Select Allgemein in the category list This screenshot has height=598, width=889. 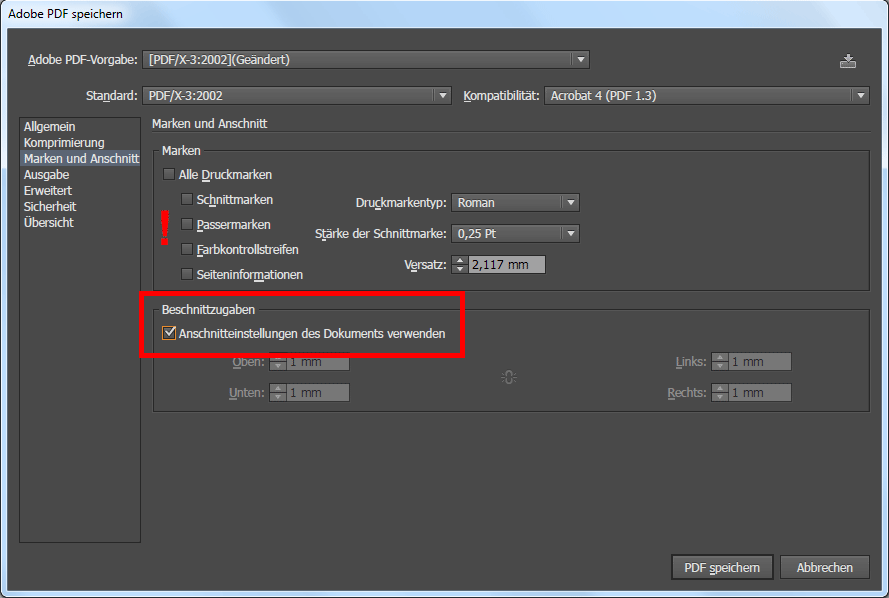point(50,127)
